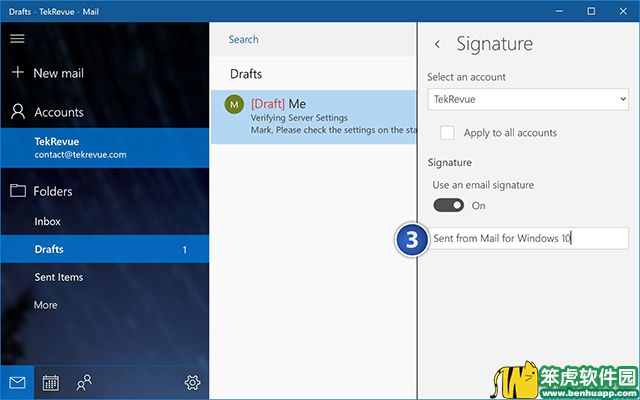Viewport: 640px width, 400px height.
Task: Switch to Mail view envelope icon
Action: [x=17, y=382]
